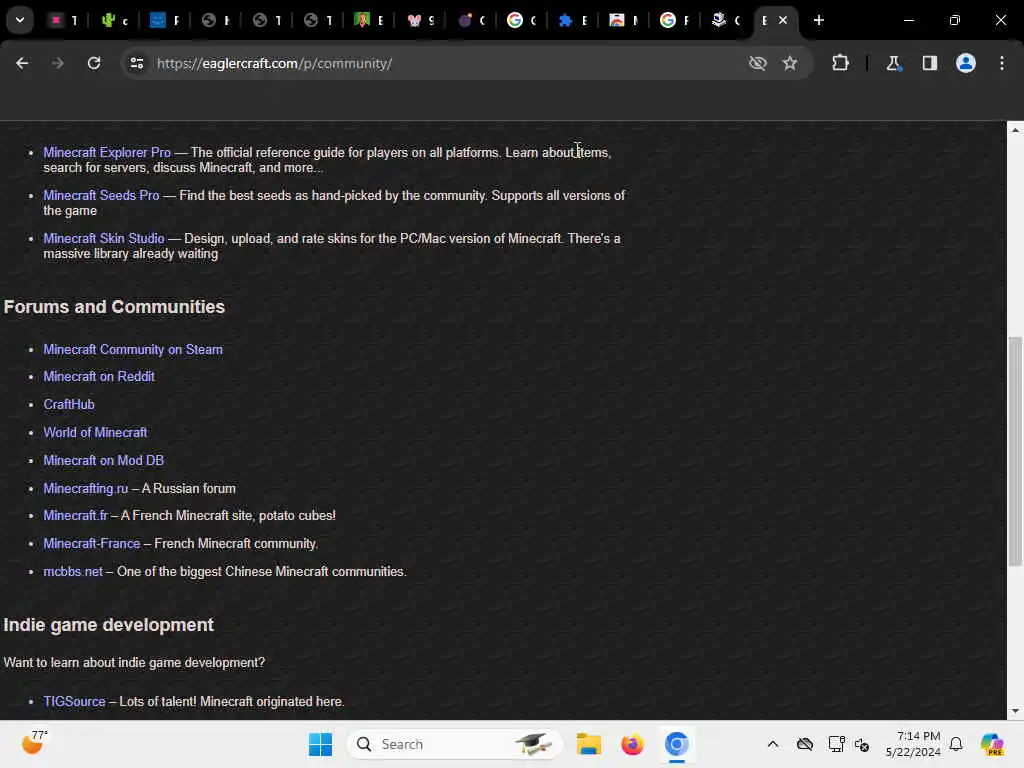Open the Chrome three-dot menu
This screenshot has height=768, width=1024.
click(x=1002, y=63)
